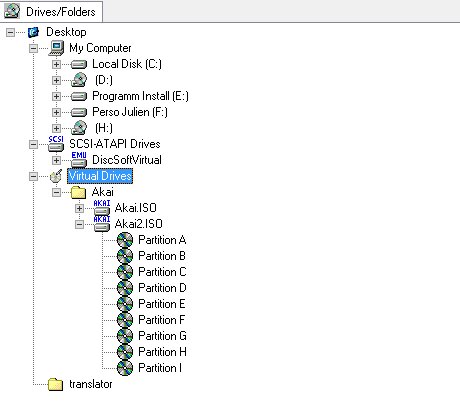Screen dimensions: 460x409
Task: Click the SCSI-ATAPI Drives icon
Action: [56, 144]
